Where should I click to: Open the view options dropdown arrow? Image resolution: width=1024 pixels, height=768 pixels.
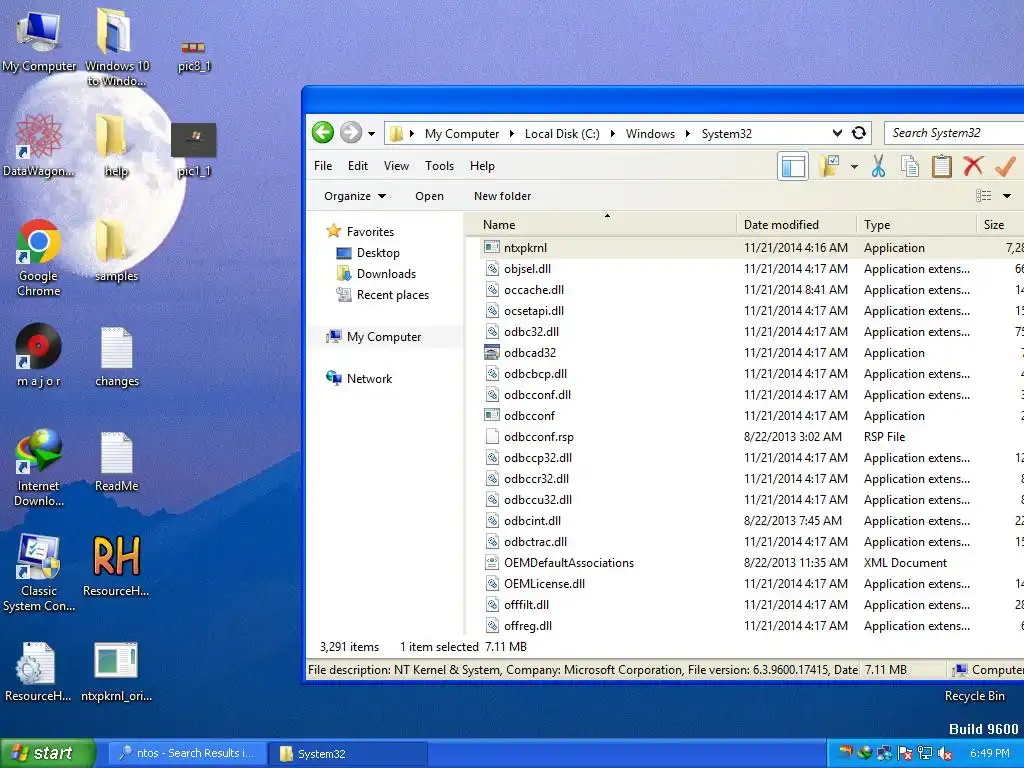click(x=1007, y=196)
